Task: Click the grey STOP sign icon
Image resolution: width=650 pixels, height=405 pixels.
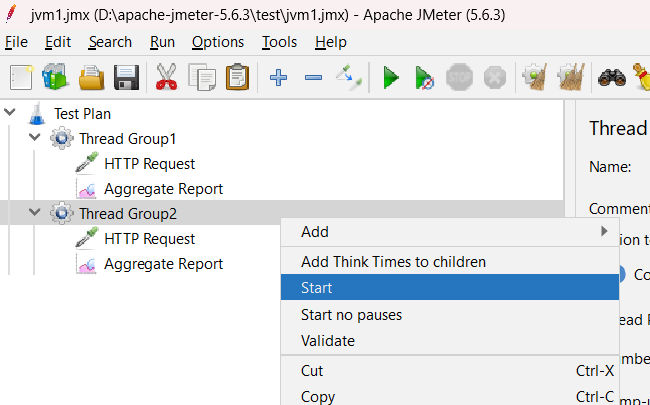Action: click(459, 77)
